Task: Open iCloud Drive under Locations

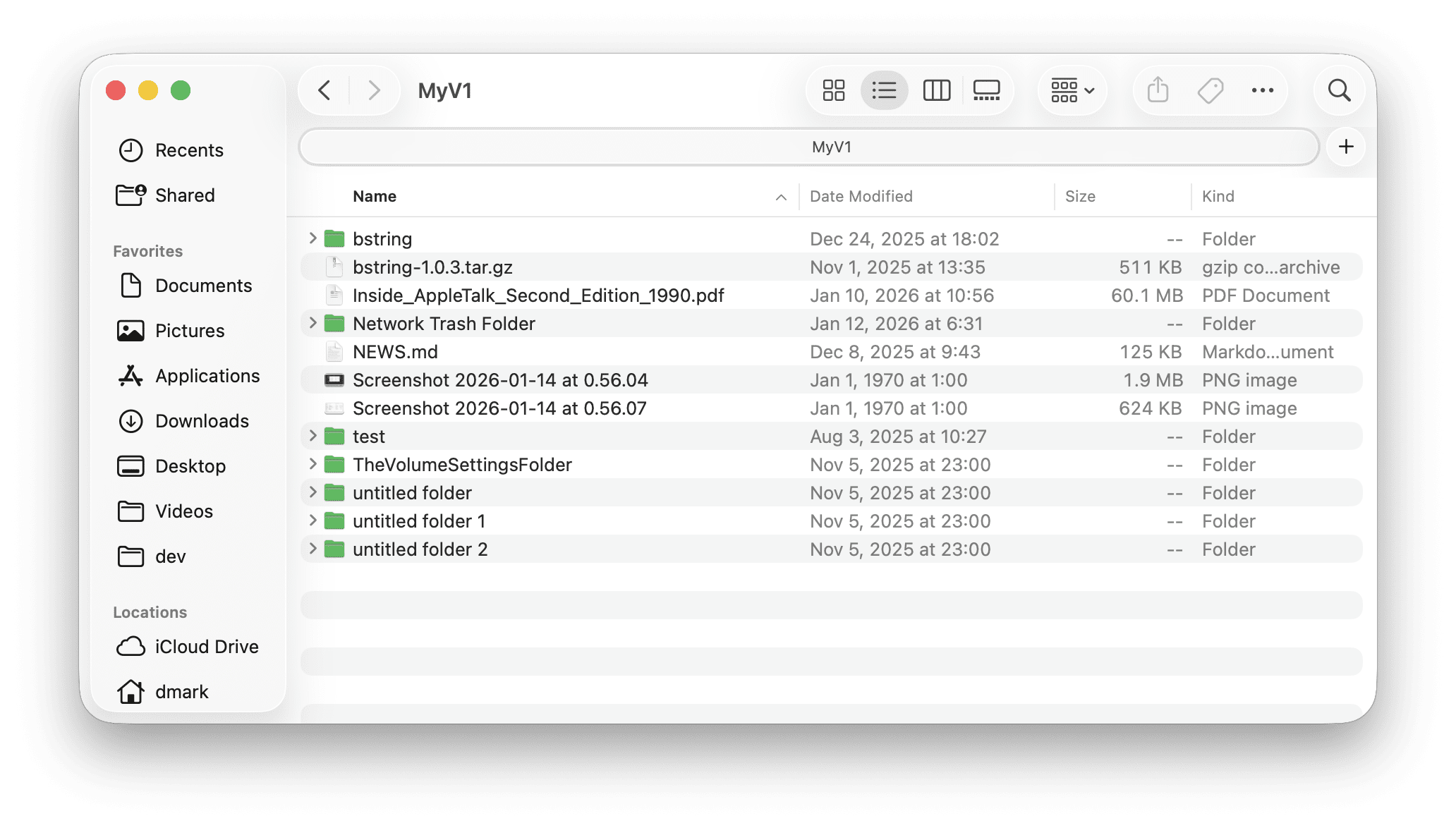Action: (x=206, y=646)
